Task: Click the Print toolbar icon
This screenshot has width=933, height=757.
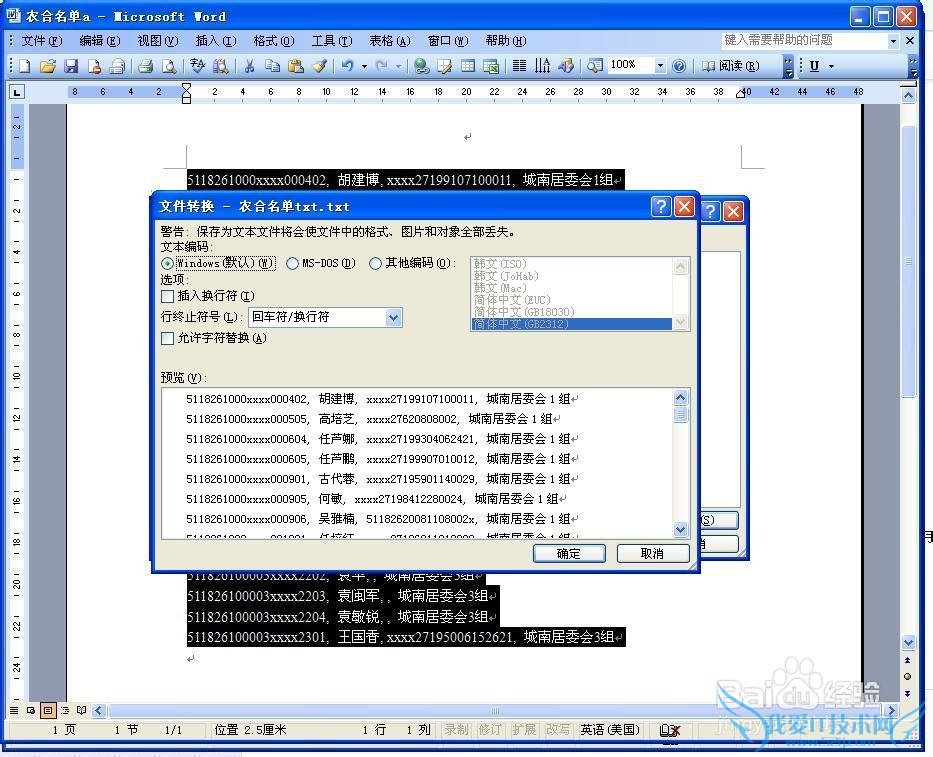Action: coord(145,65)
